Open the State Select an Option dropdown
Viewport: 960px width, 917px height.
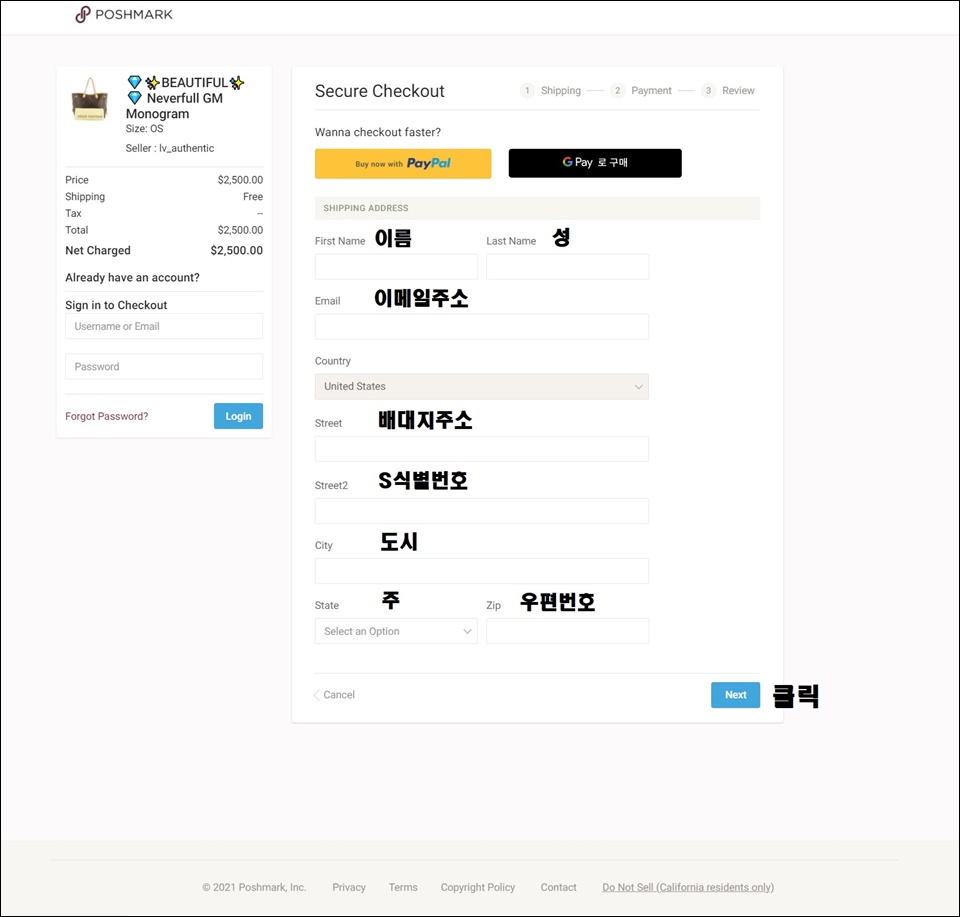pyautogui.click(x=396, y=631)
